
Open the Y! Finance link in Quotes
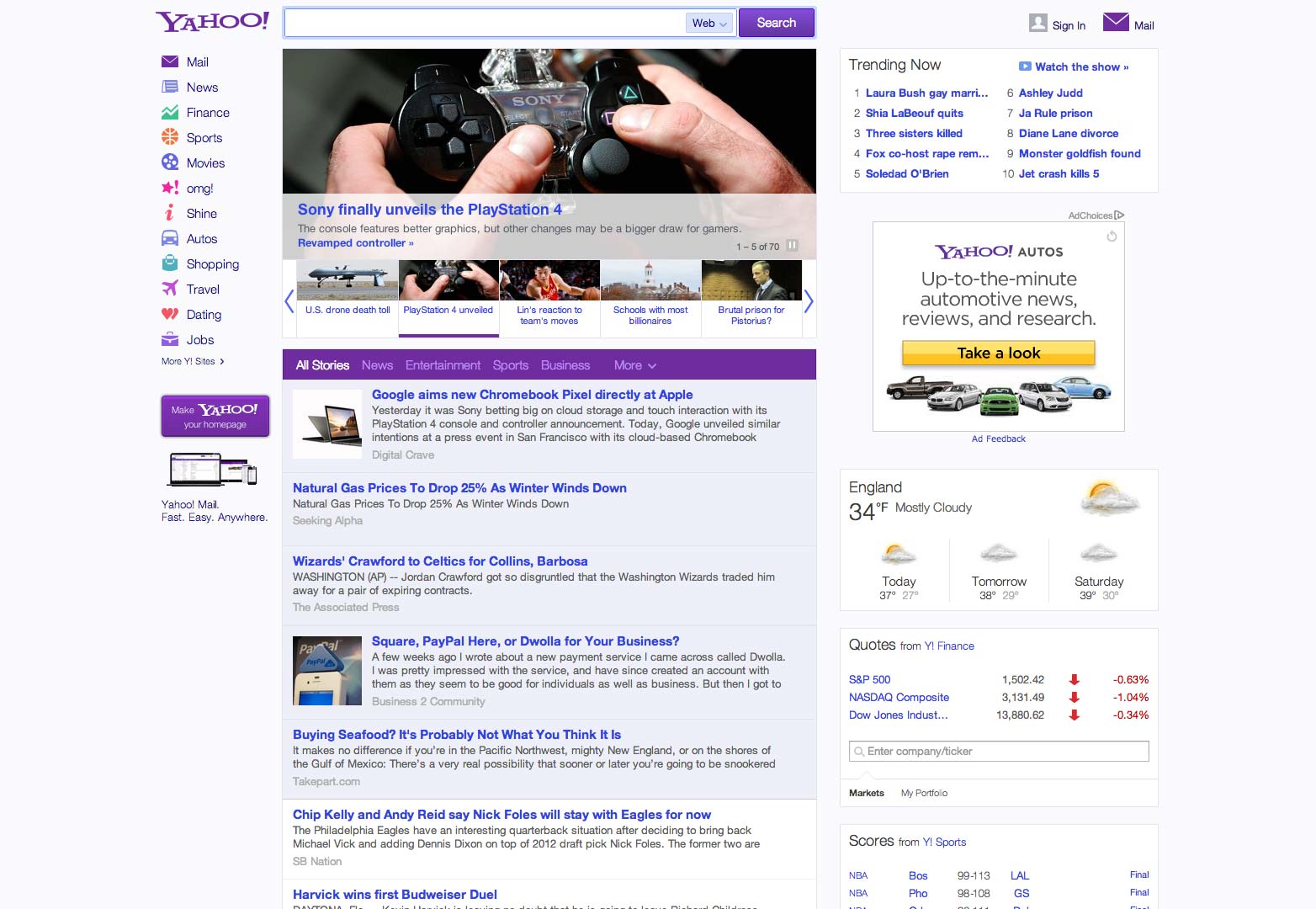click(x=949, y=646)
